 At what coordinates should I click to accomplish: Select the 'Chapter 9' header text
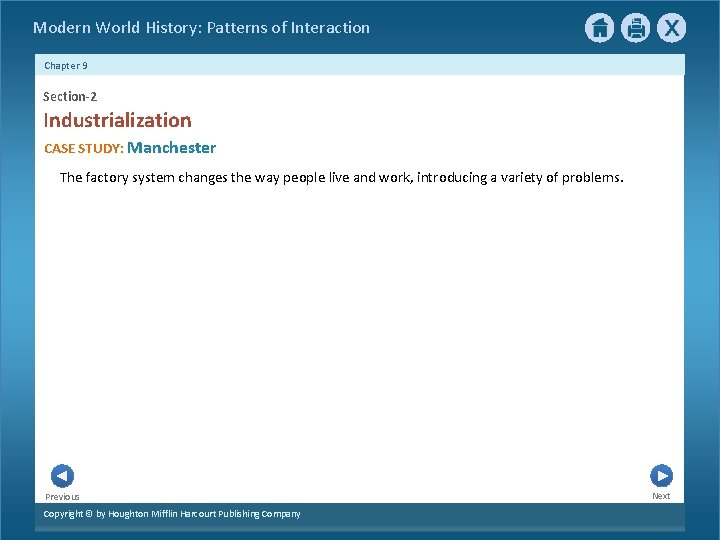pyautogui.click(x=66, y=66)
